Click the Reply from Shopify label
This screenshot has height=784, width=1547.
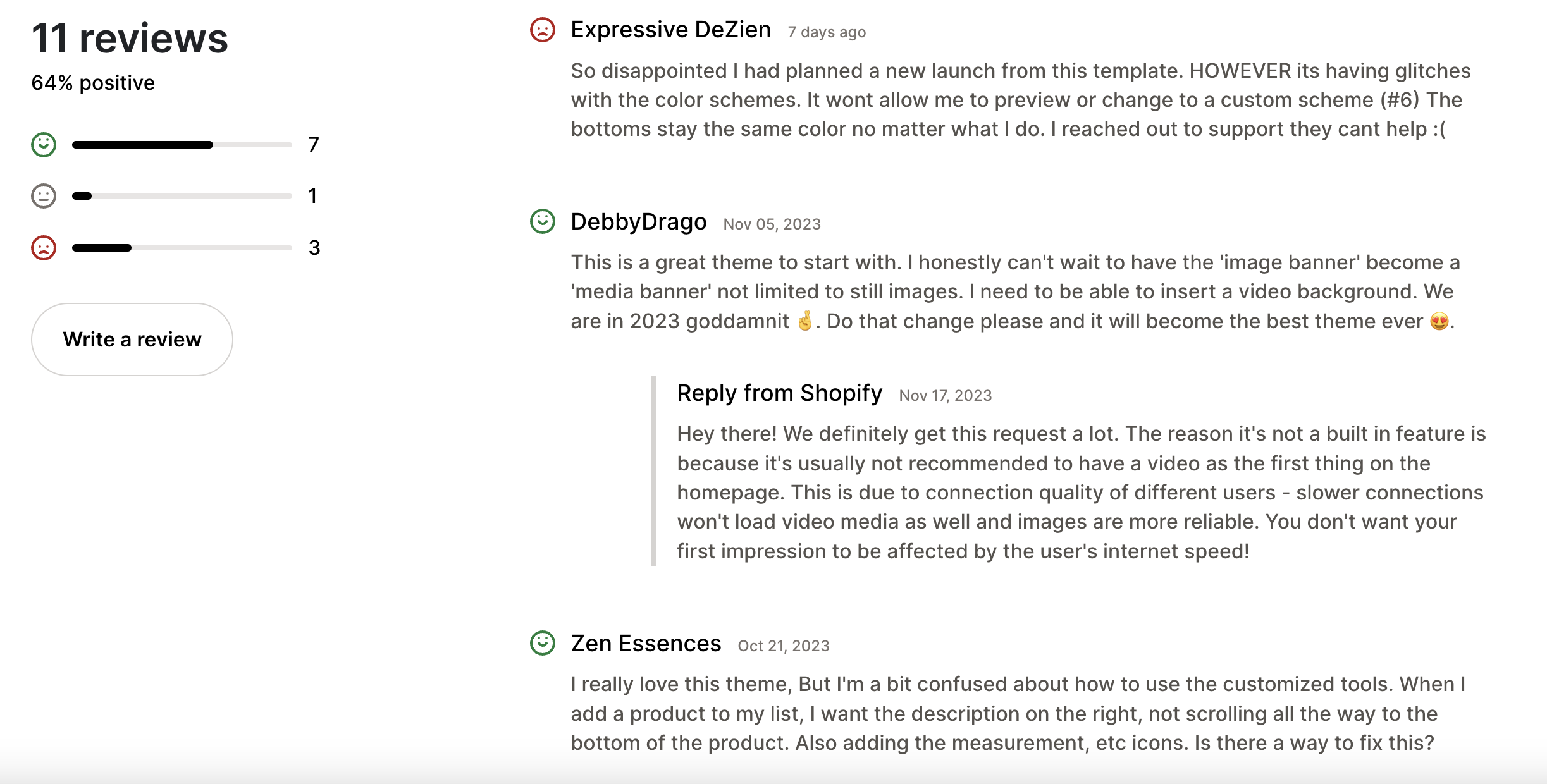(x=779, y=393)
